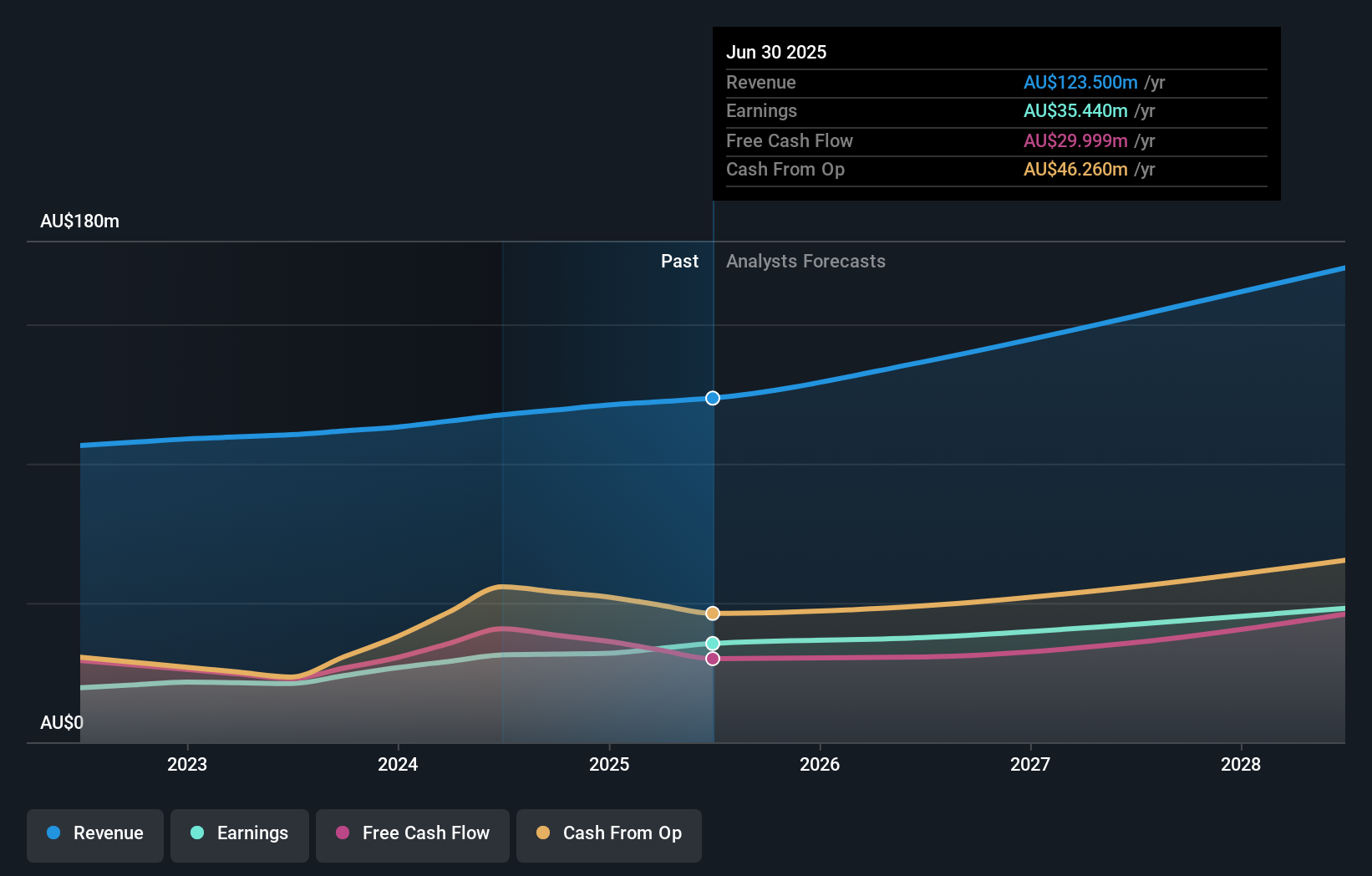Select the Past section label

tap(679, 261)
